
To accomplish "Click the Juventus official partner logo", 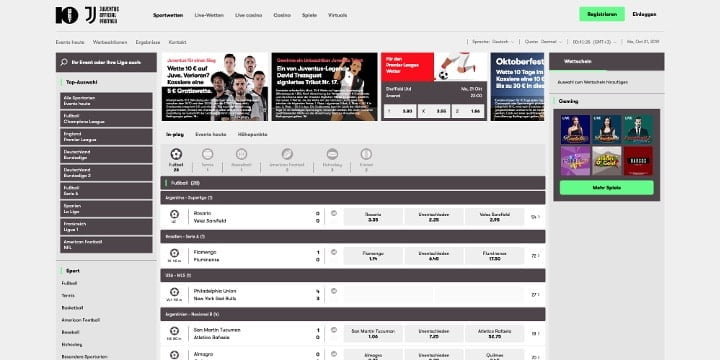I will click(102, 15).
